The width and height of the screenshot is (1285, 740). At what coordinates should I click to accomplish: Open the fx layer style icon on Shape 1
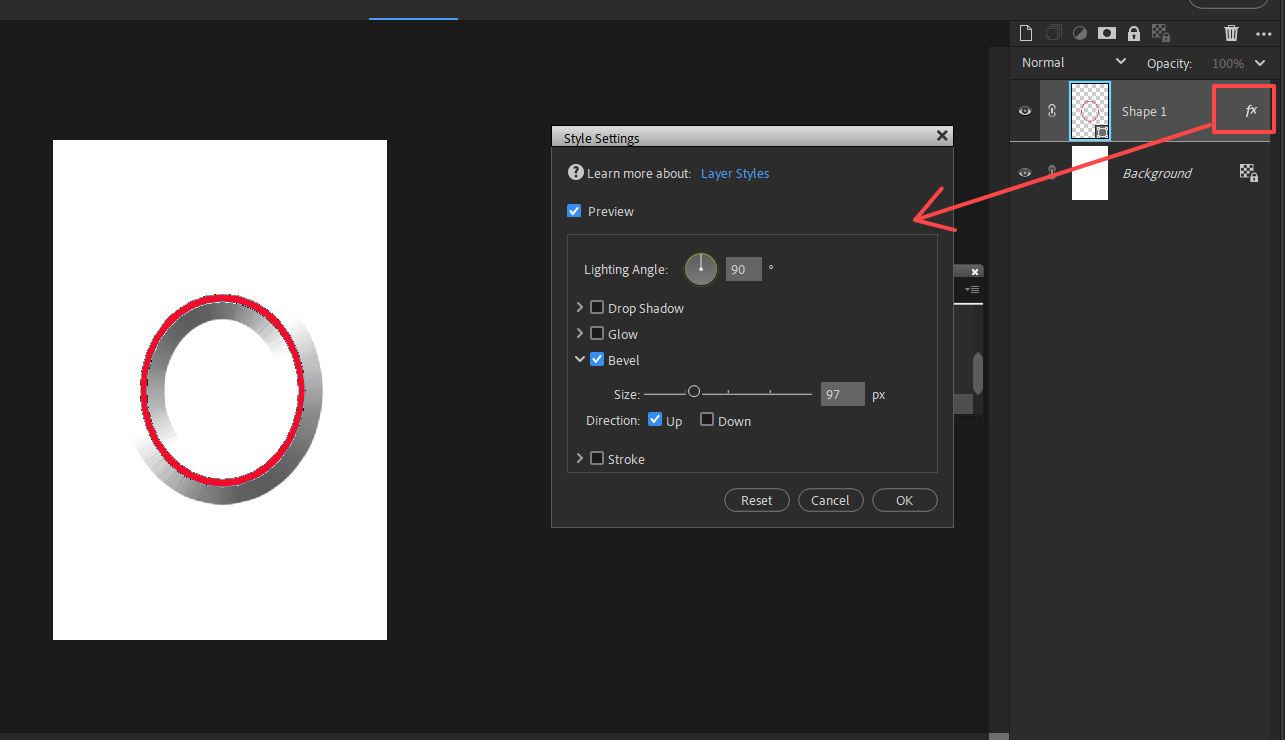pos(1252,110)
